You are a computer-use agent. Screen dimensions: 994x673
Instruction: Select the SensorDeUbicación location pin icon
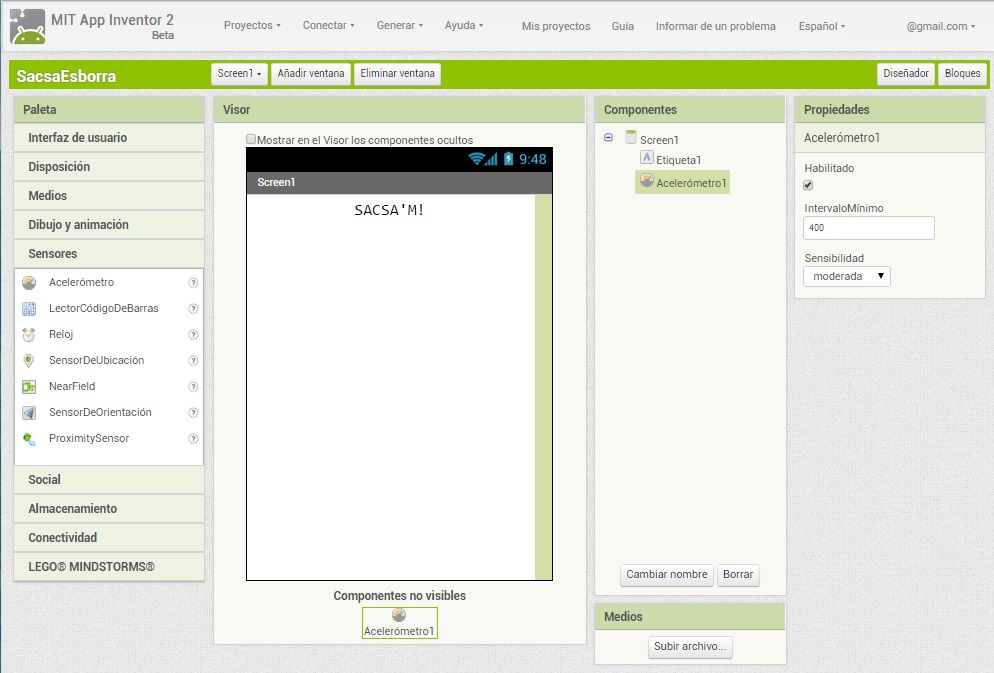29,361
